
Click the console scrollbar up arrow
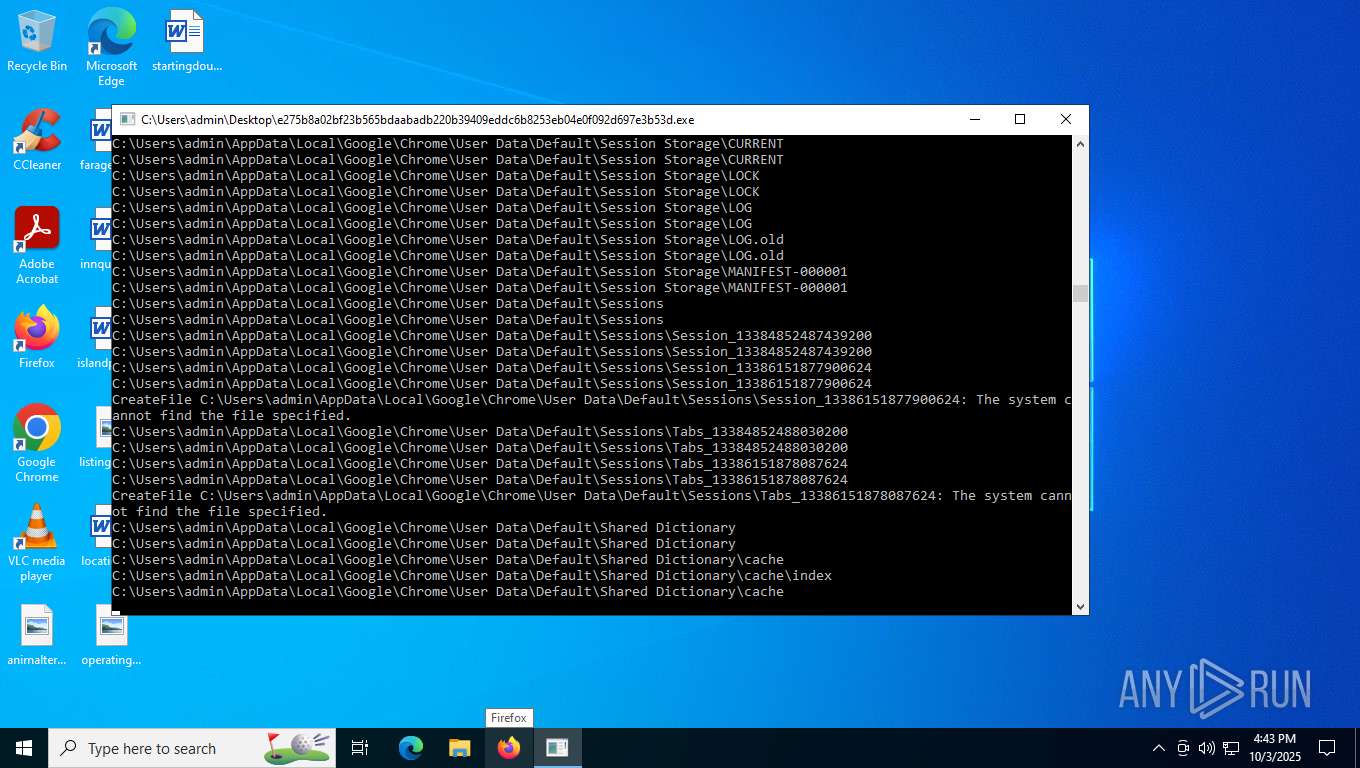click(1080, 144)
